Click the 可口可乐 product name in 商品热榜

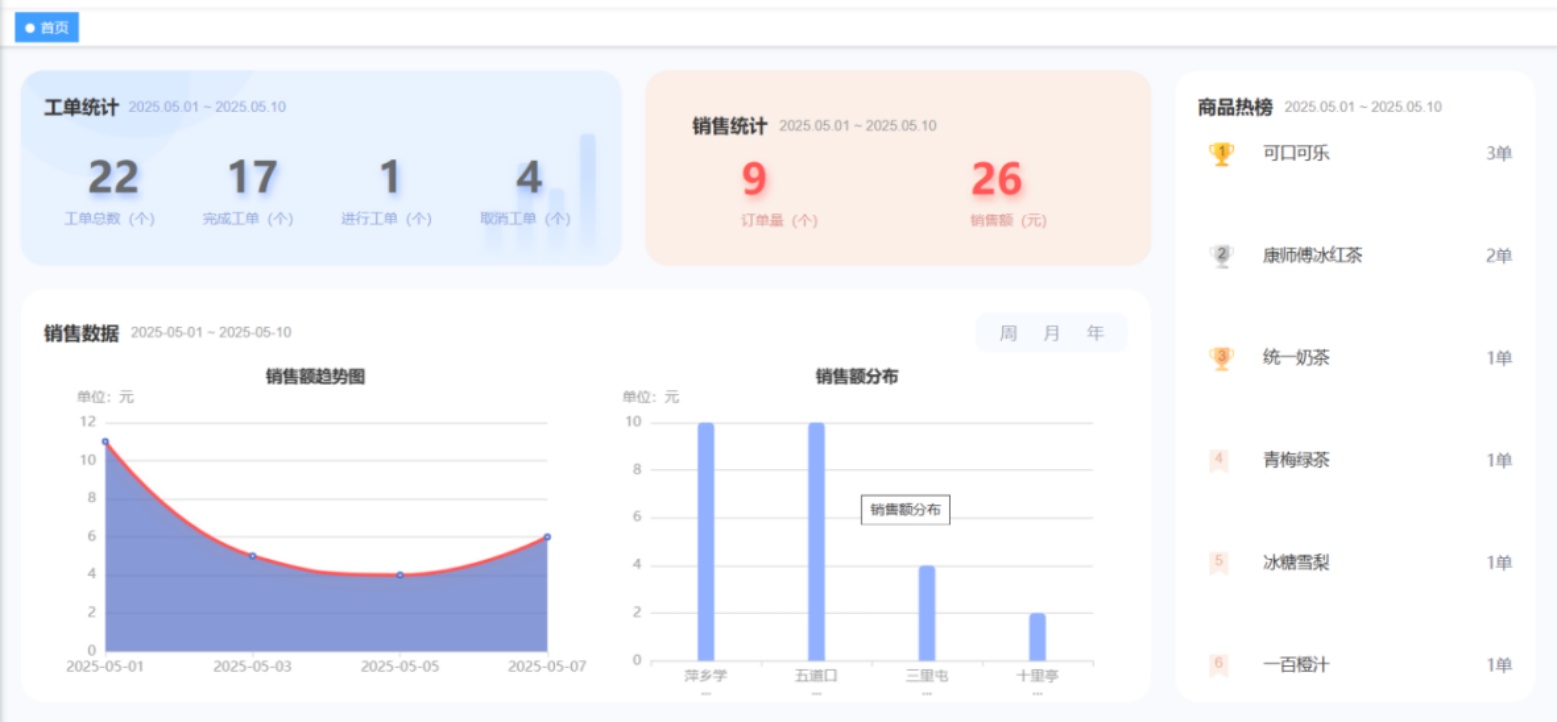[x=1296, y=154]
